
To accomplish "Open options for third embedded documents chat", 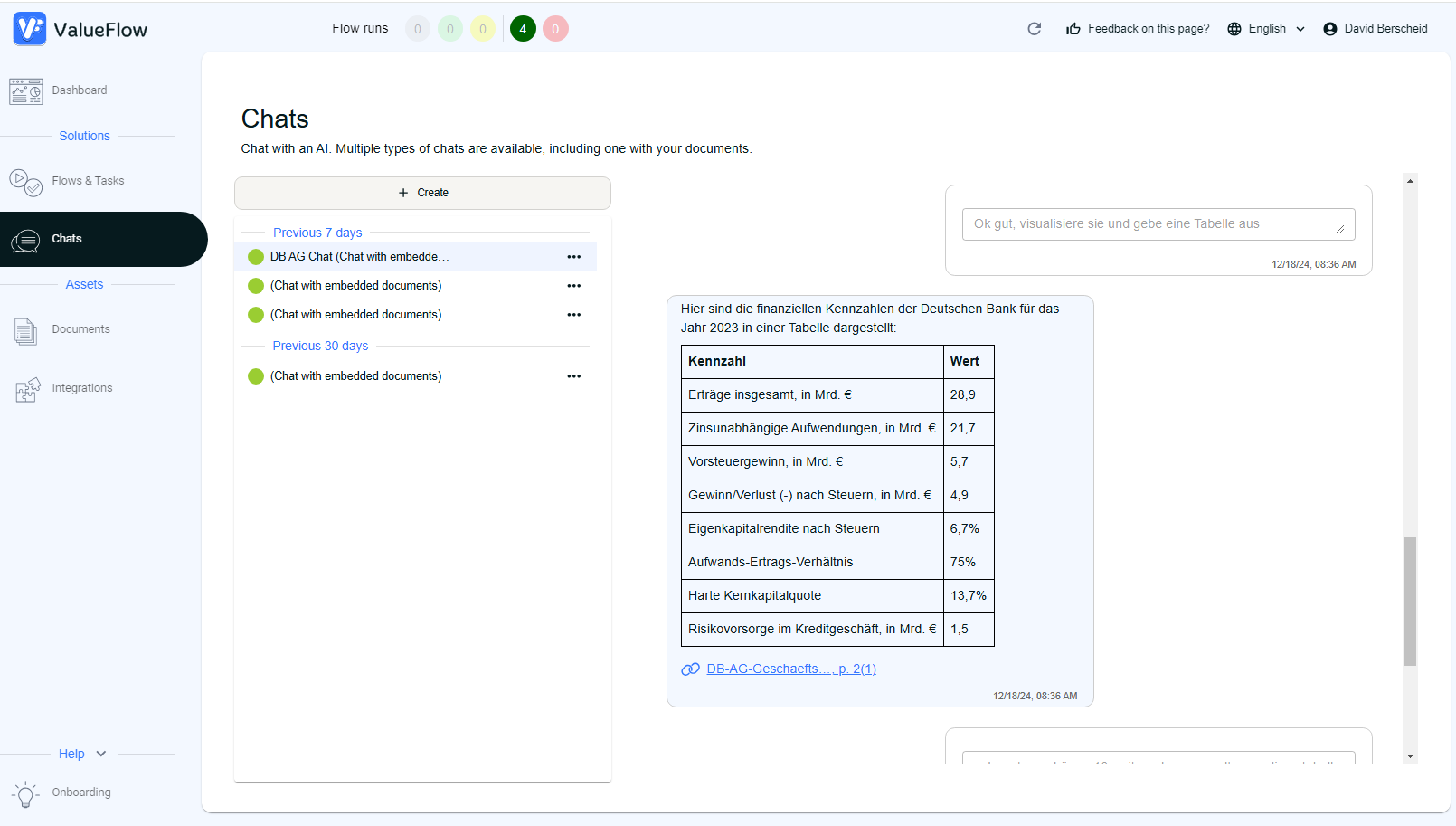I will pos(574,315).
